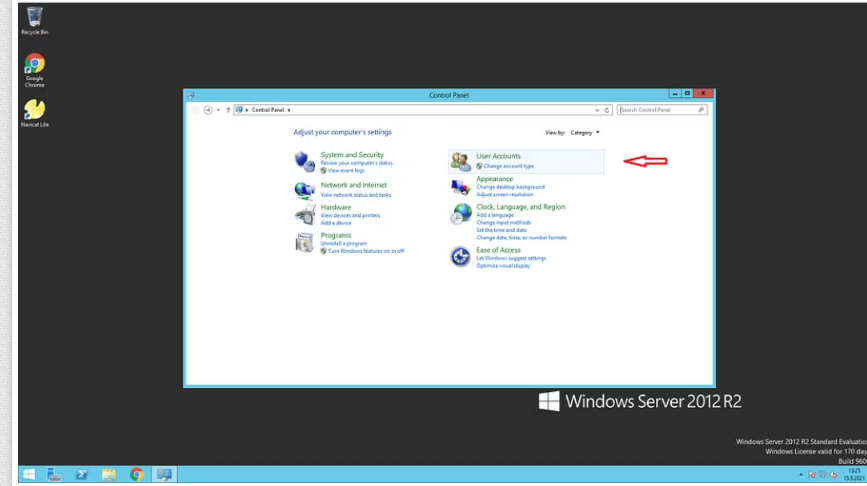Click Change account type link

[509, 166]
